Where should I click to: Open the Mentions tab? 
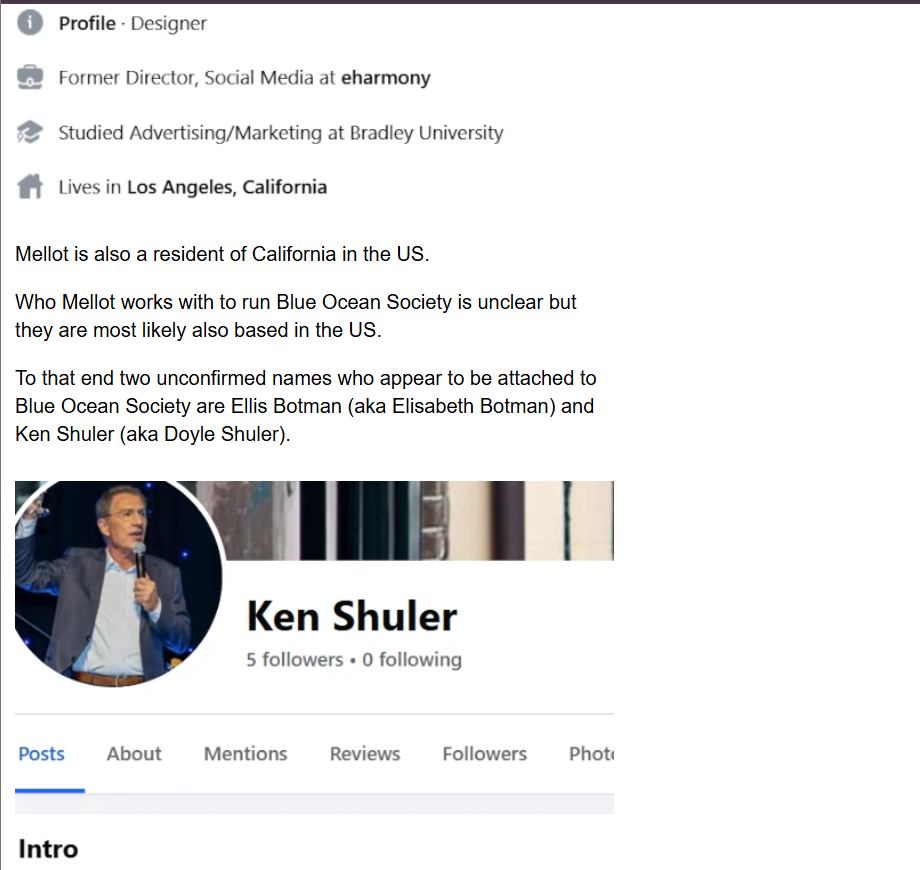click(245, 753)
